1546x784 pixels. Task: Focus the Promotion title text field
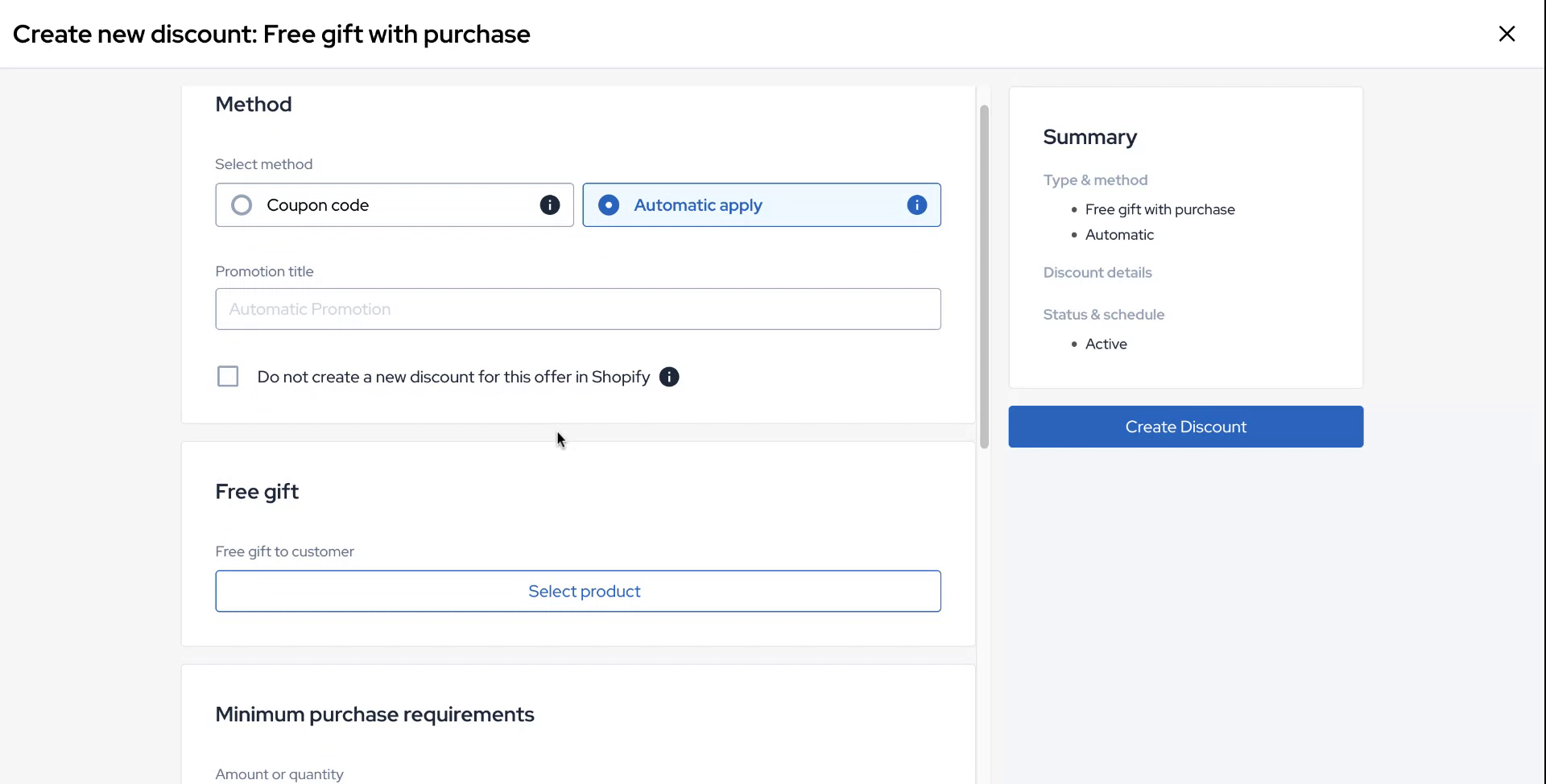[577, 309]
